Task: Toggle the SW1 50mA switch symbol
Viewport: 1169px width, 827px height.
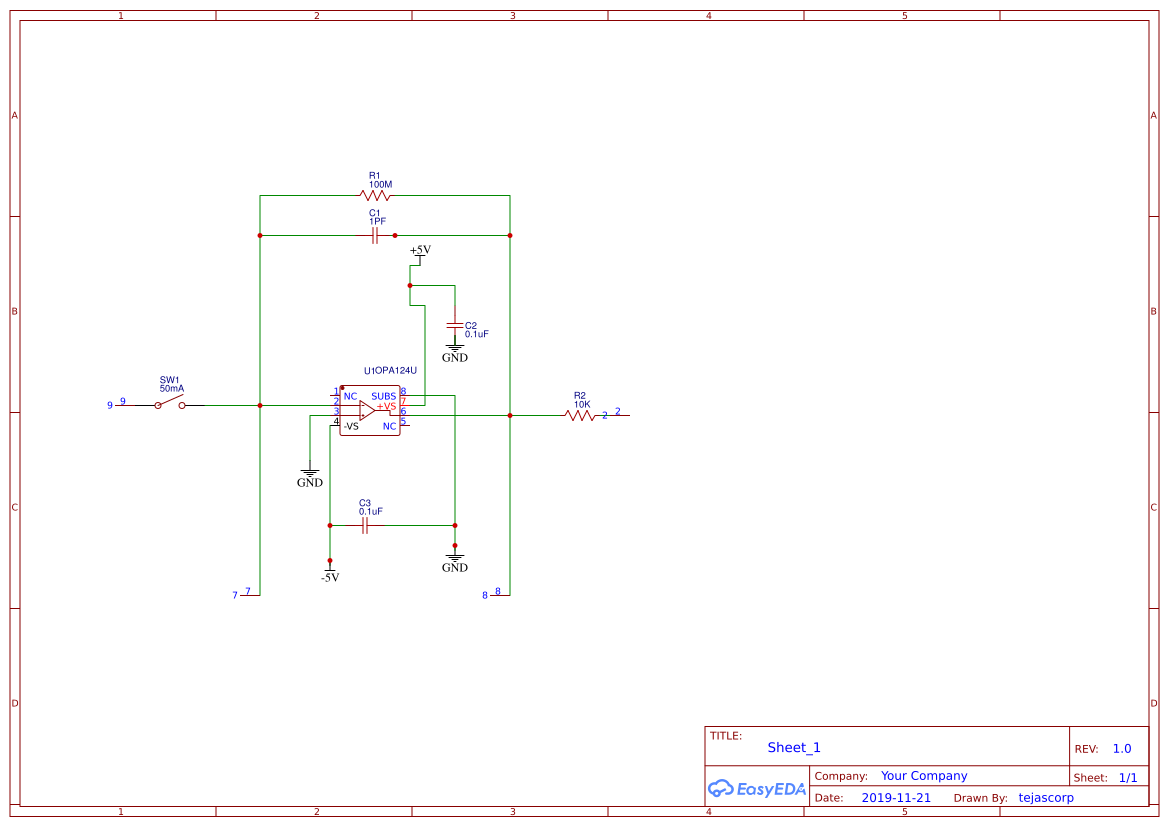Action: [169, 405]
